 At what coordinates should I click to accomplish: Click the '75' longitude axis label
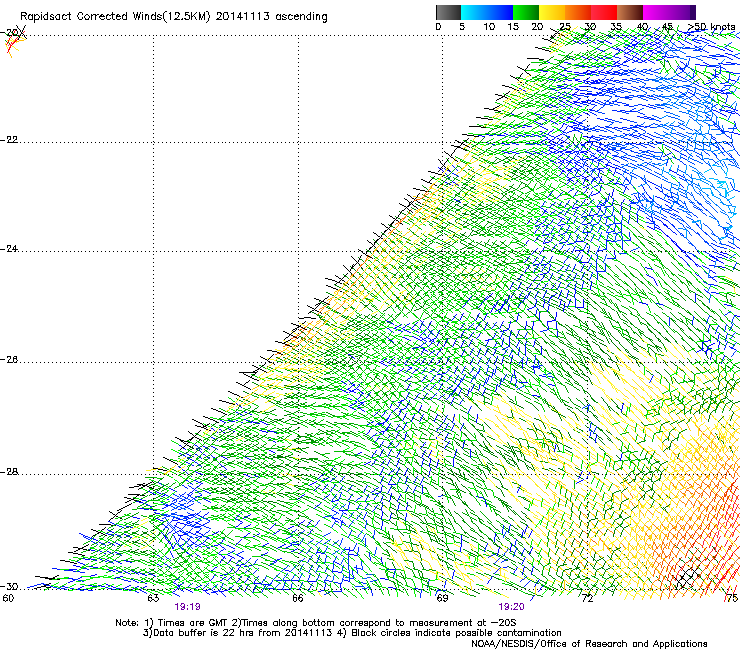pyautogui.click(x=732, y=599)
